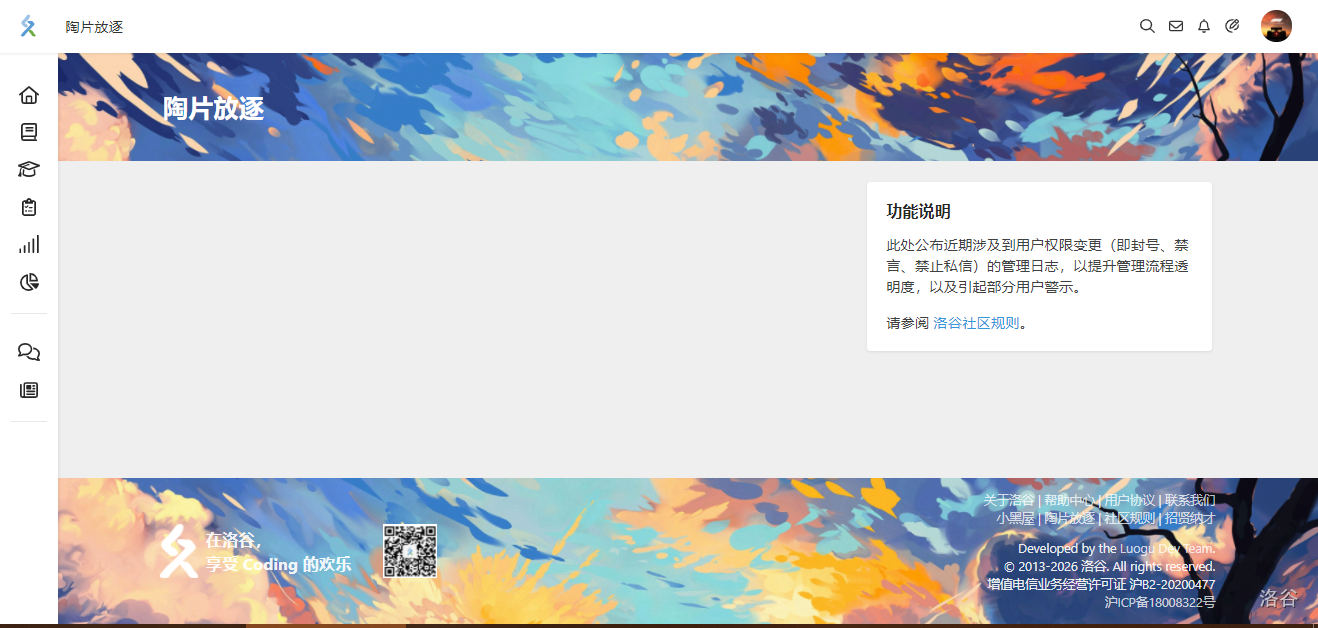Screen dimensions: 1318x628
Task: Open the mail messages envelope icon
Action: [x=1176, y=26]
